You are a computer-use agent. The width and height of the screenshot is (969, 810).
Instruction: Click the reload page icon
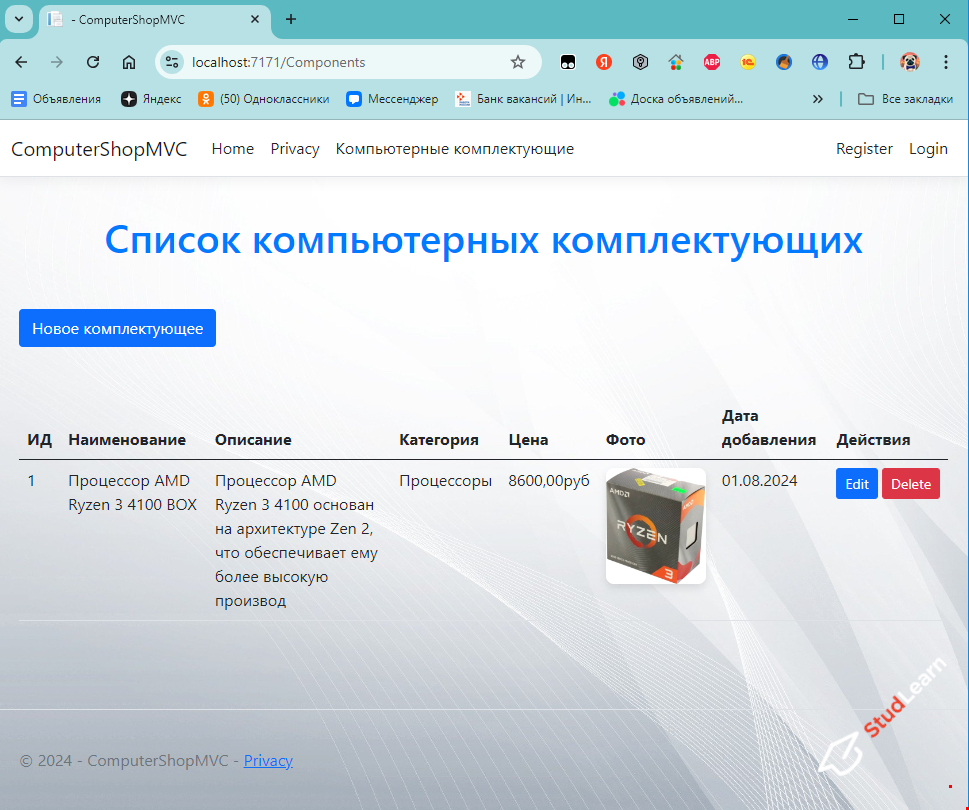click(x=92, y=61)
